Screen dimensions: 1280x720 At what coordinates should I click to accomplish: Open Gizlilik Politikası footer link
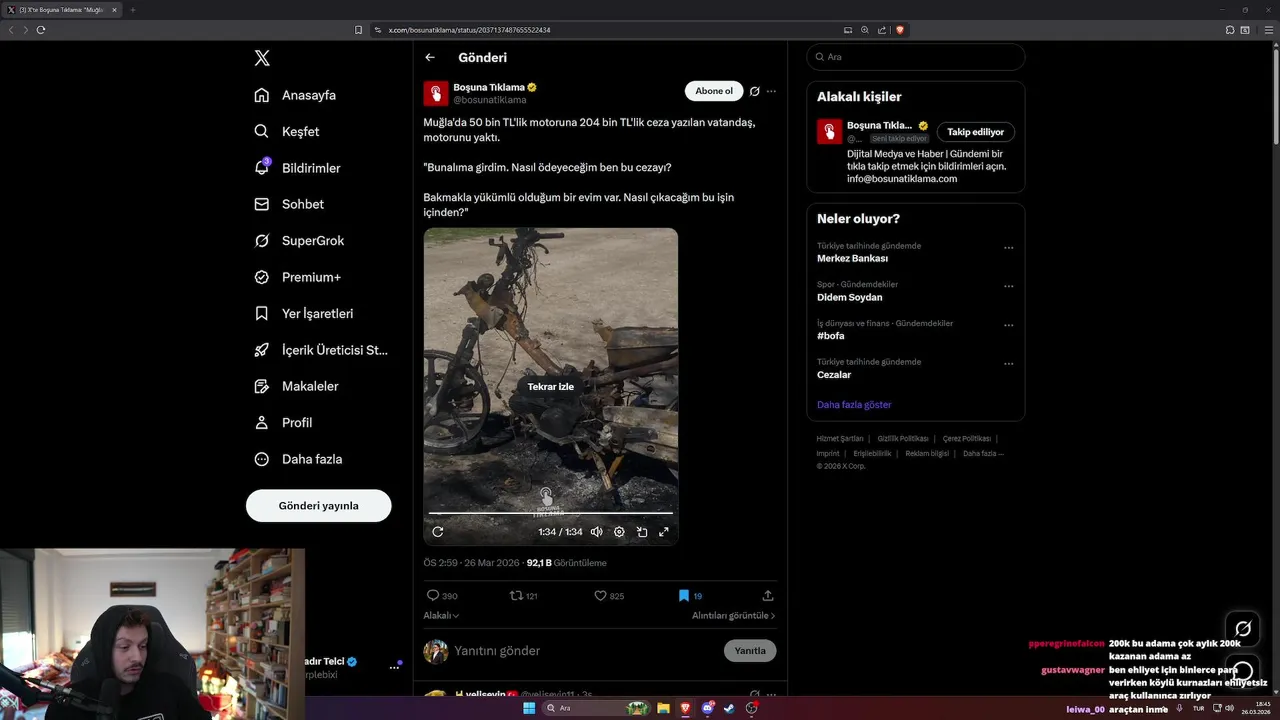903,439
